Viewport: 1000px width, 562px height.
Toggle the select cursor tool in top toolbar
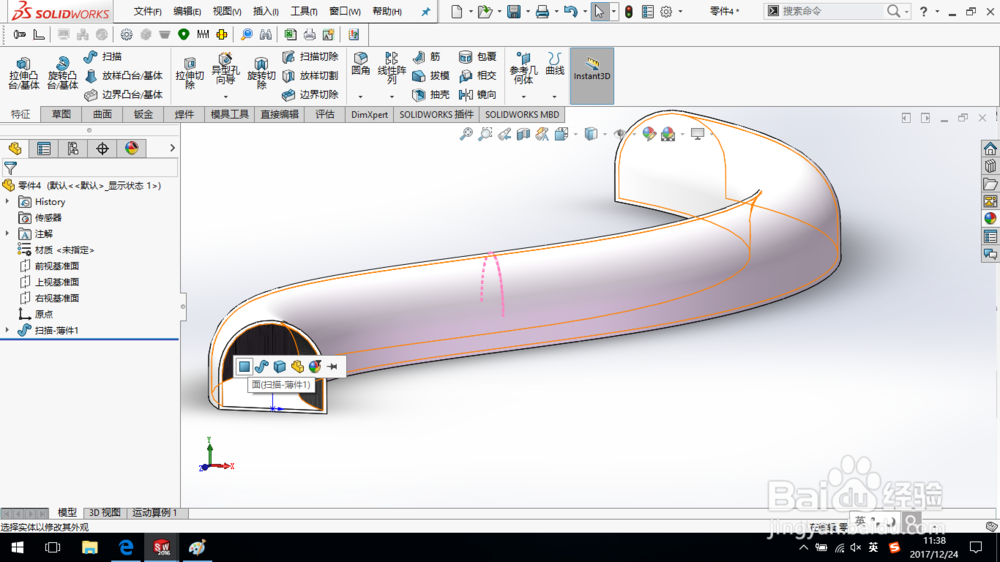(599, 11)
